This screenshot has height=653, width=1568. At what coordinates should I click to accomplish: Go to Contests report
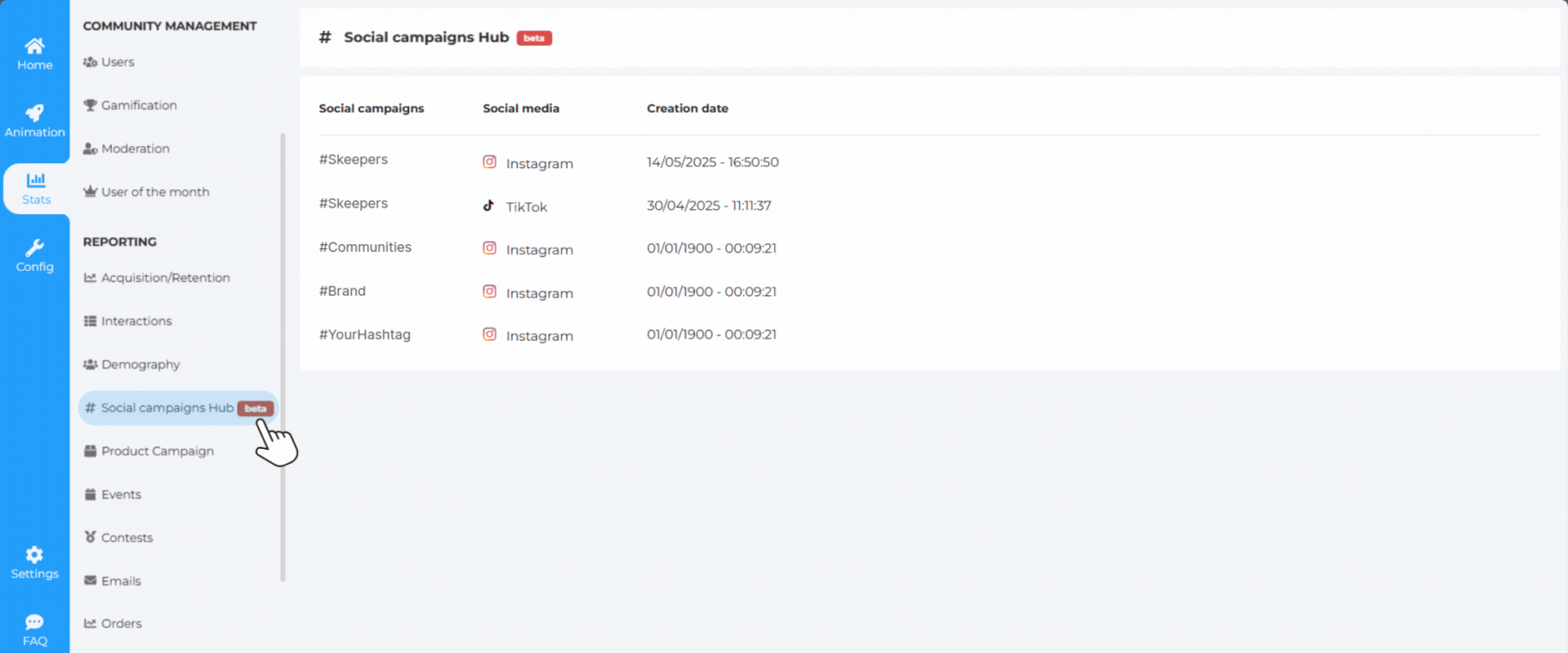(127, 538)
